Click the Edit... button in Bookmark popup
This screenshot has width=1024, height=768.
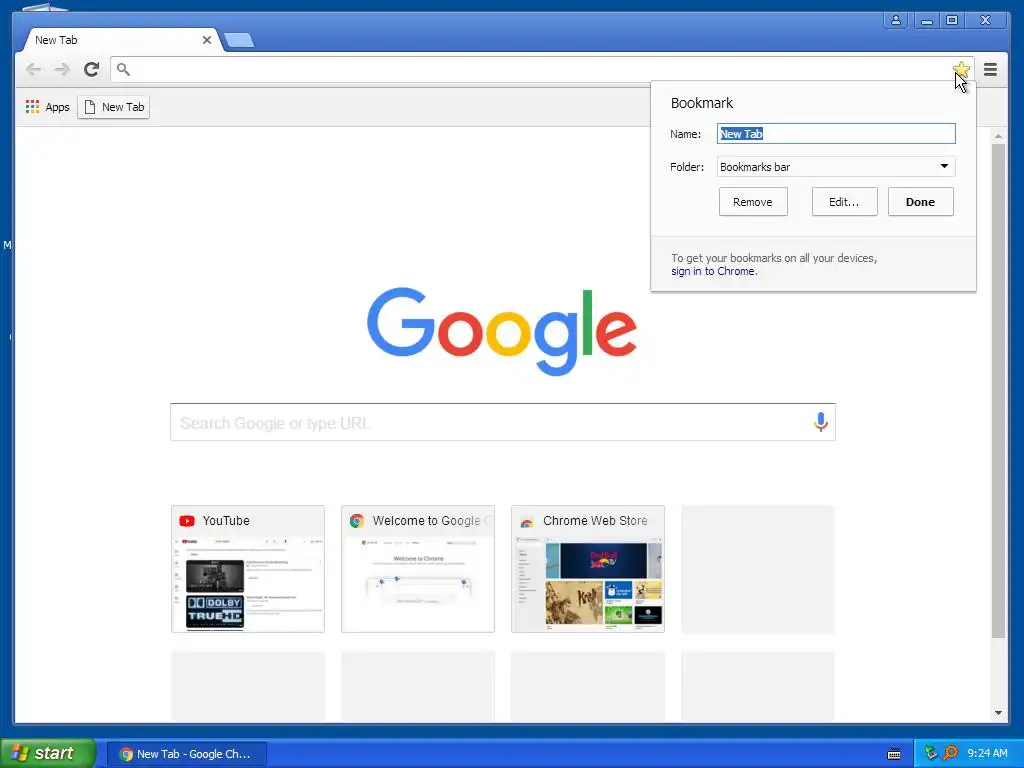[x=844, y=202]
